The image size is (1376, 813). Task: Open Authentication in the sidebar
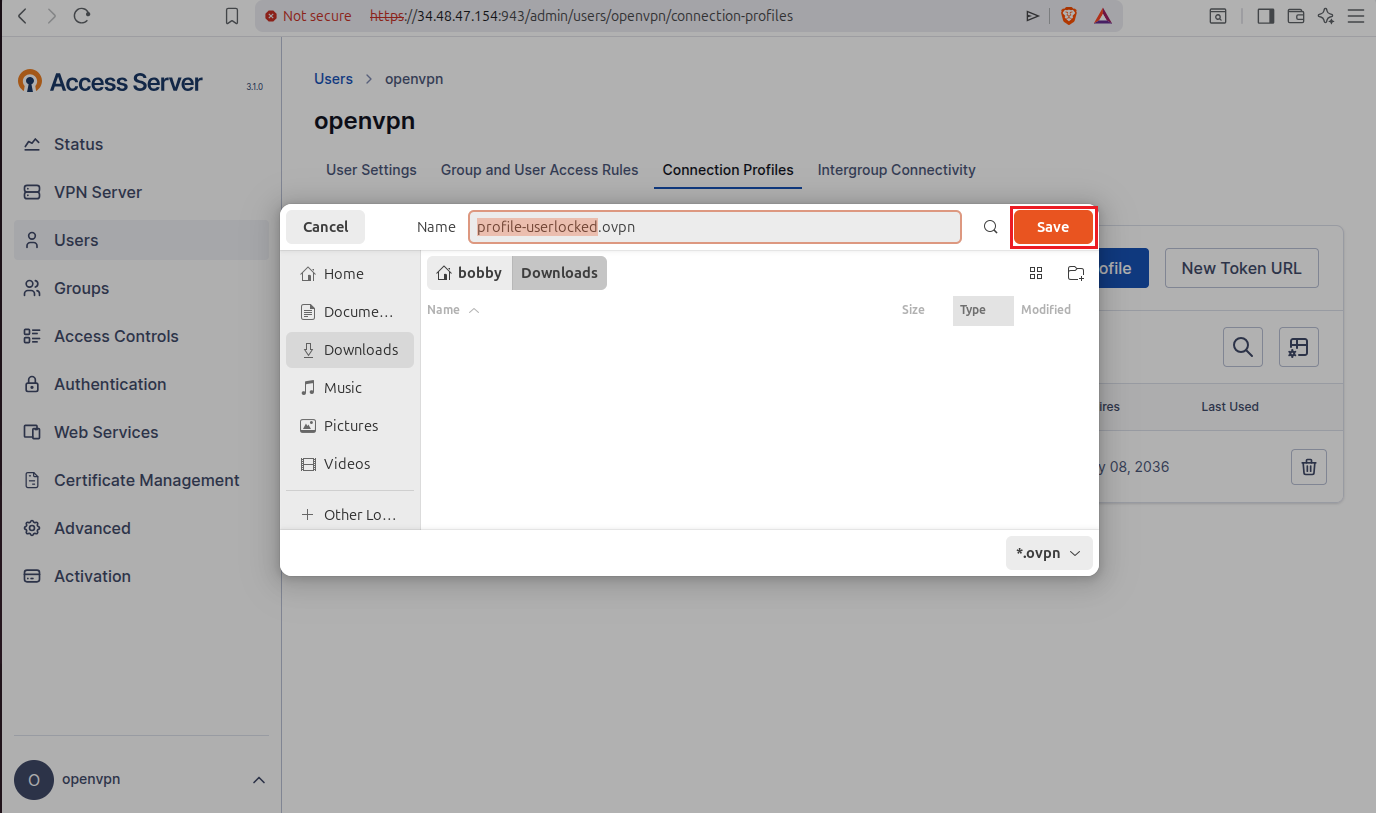[141, 384]
